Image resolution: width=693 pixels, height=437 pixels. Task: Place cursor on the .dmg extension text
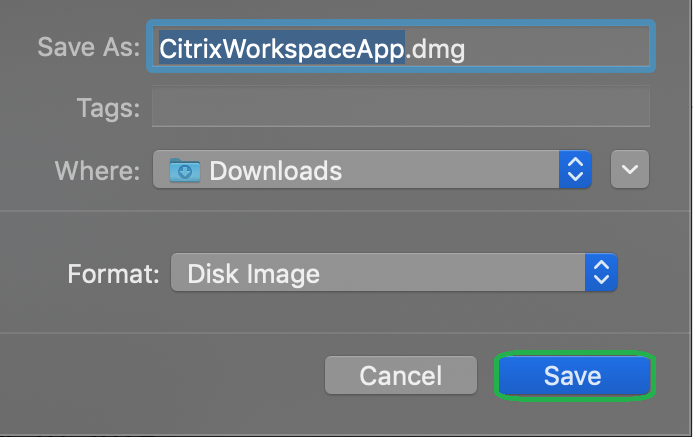435,49
